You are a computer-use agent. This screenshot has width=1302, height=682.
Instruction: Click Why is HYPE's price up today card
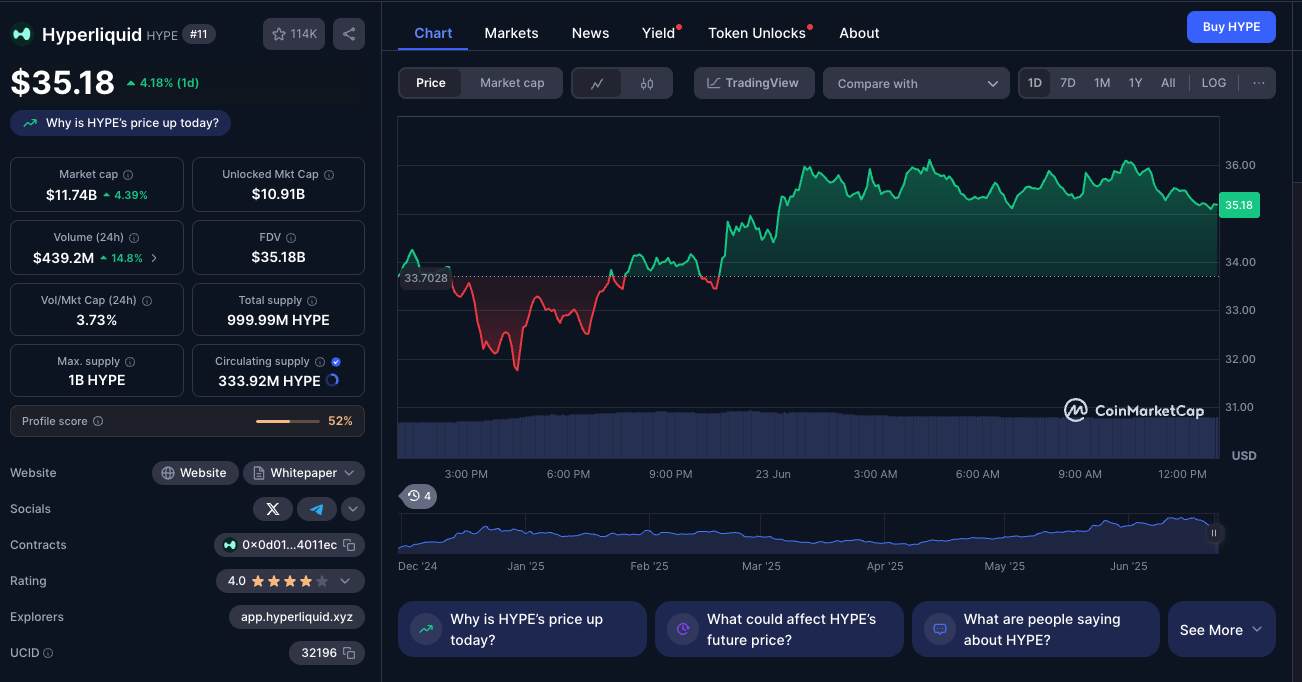pyautogui.click(x=522, y=629)
